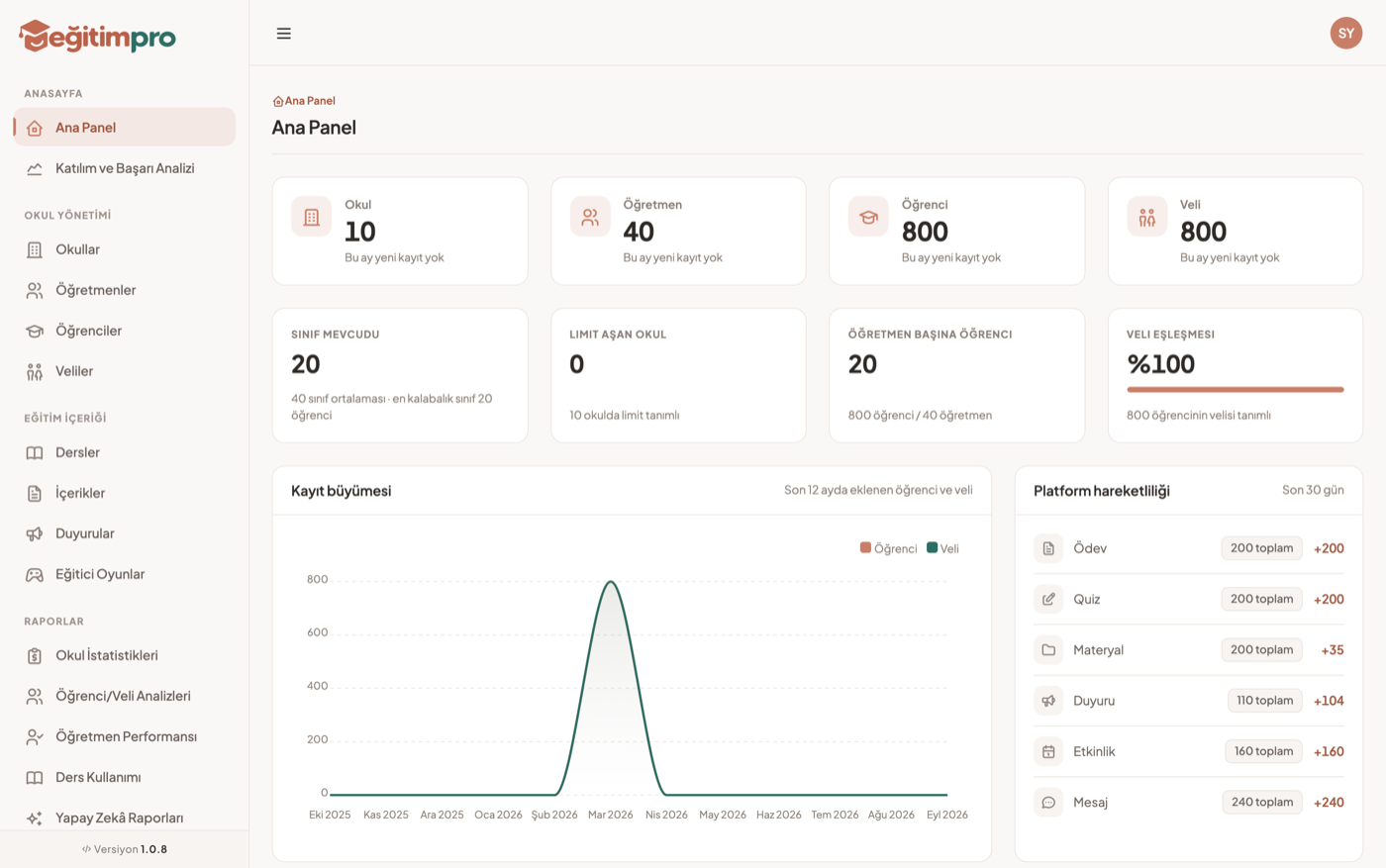Viewport: 1386px width, 868px height.
Task: Click the Son 30 gün label
Action: click(1313, 490)
